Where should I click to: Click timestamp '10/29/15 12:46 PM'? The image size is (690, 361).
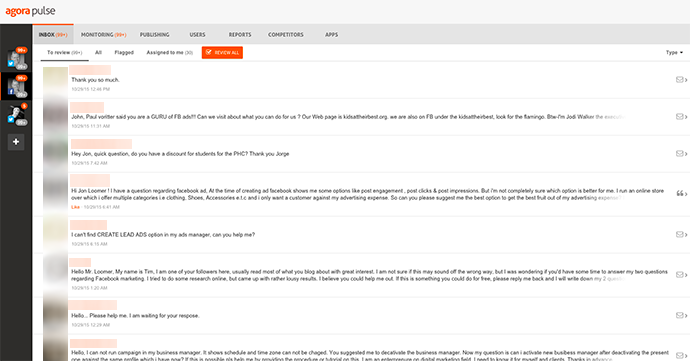(91, 89)
